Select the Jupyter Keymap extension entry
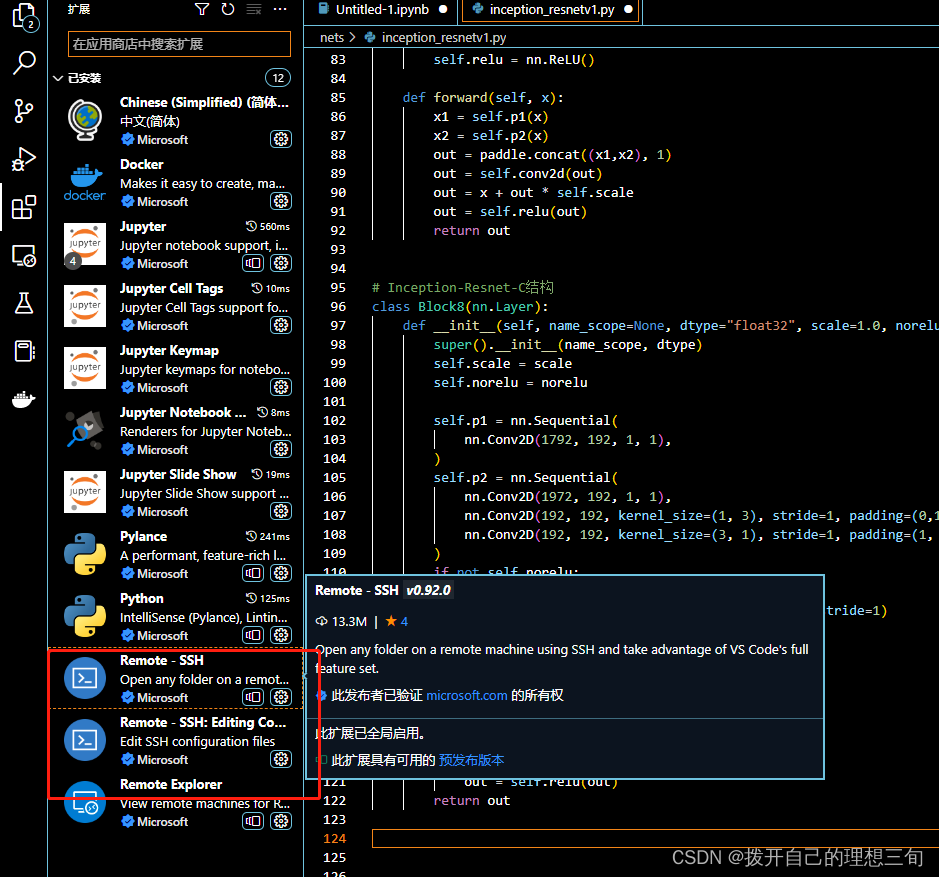 pyautogui.click(x=176, y=369)
